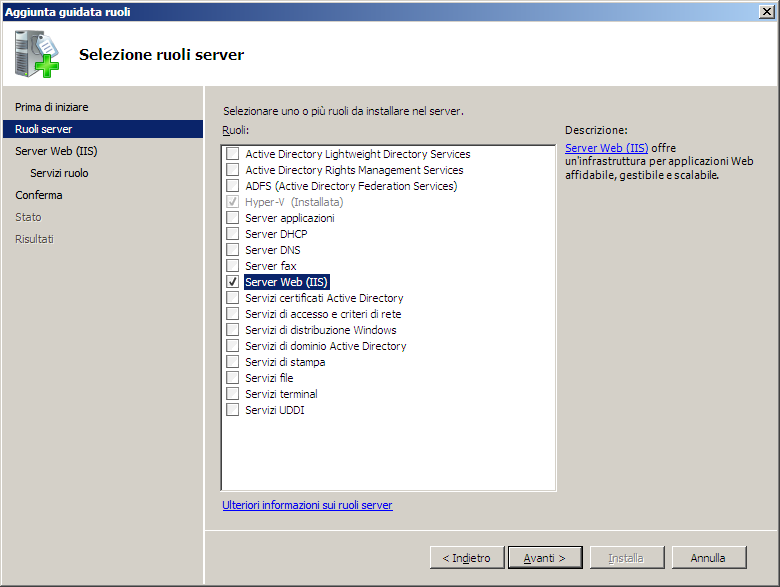This screenshot has width=780, height=587.
Task: Open Servizi ruolo sidebar step
Action: 59,173
